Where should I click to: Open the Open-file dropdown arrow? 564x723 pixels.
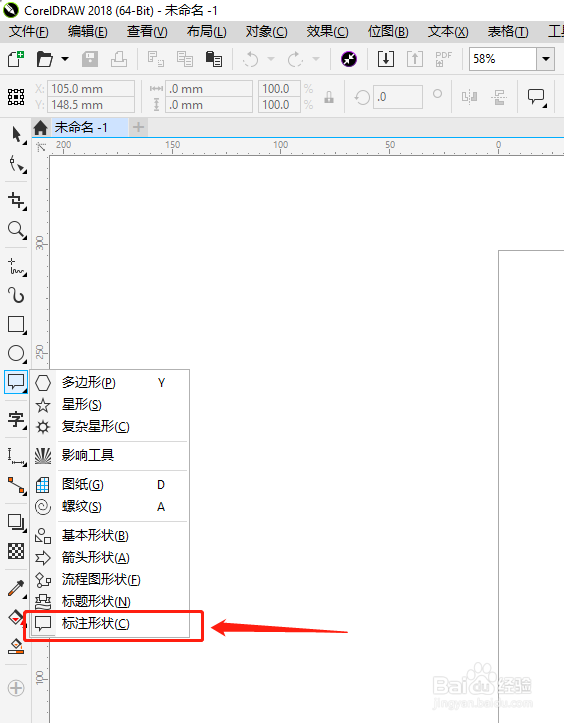point(65,59)
